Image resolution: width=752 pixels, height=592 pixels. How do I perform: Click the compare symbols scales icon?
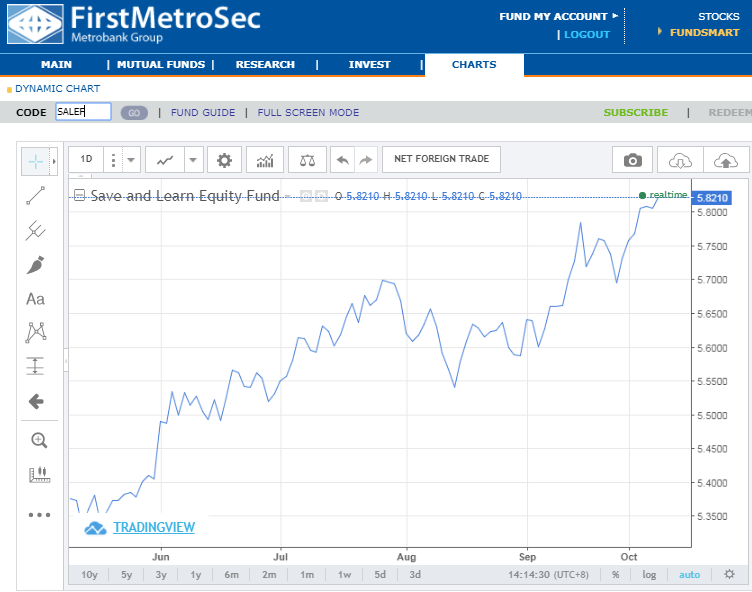[x=307, y=160]
